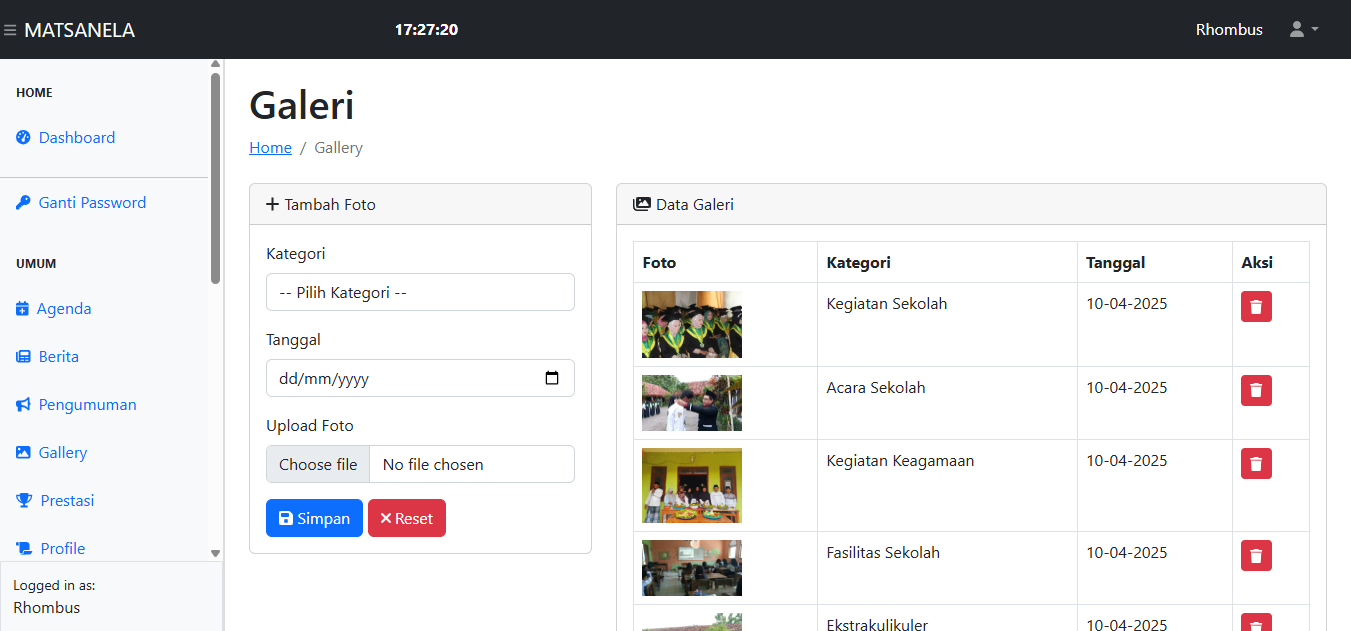Click the images icon in Data Galeri header
The width and height of the screenshot is (1351, 631).
point(642,205)
